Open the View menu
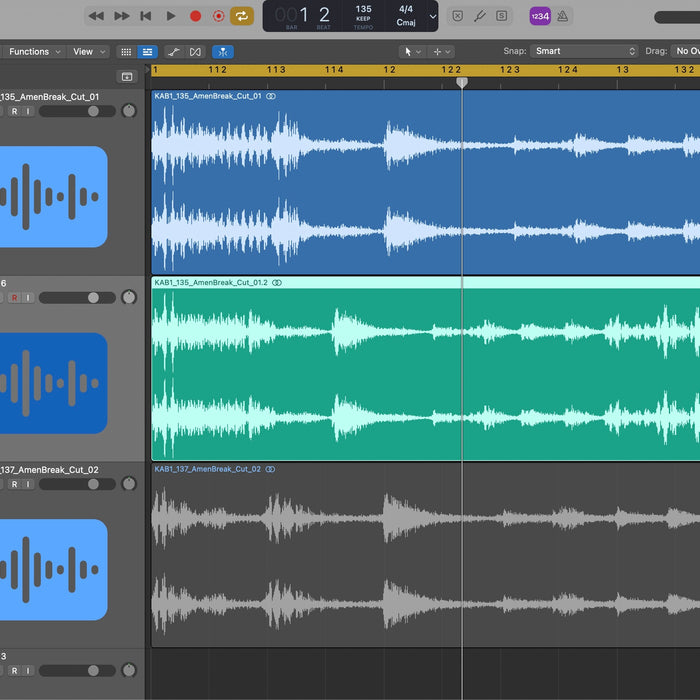700x700 pixels. pos(89,52)
